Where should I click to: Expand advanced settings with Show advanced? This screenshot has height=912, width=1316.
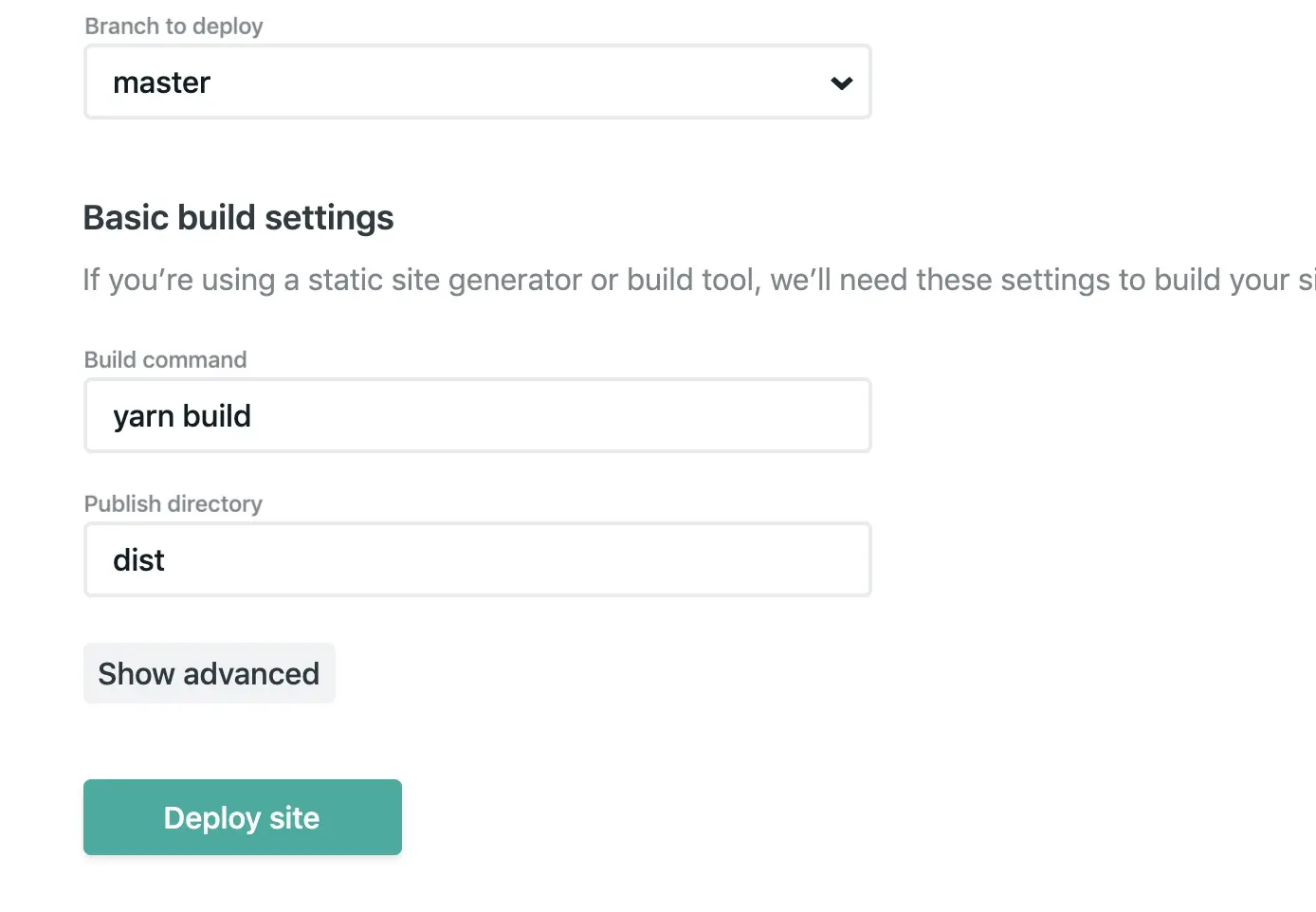click(209, 674)
